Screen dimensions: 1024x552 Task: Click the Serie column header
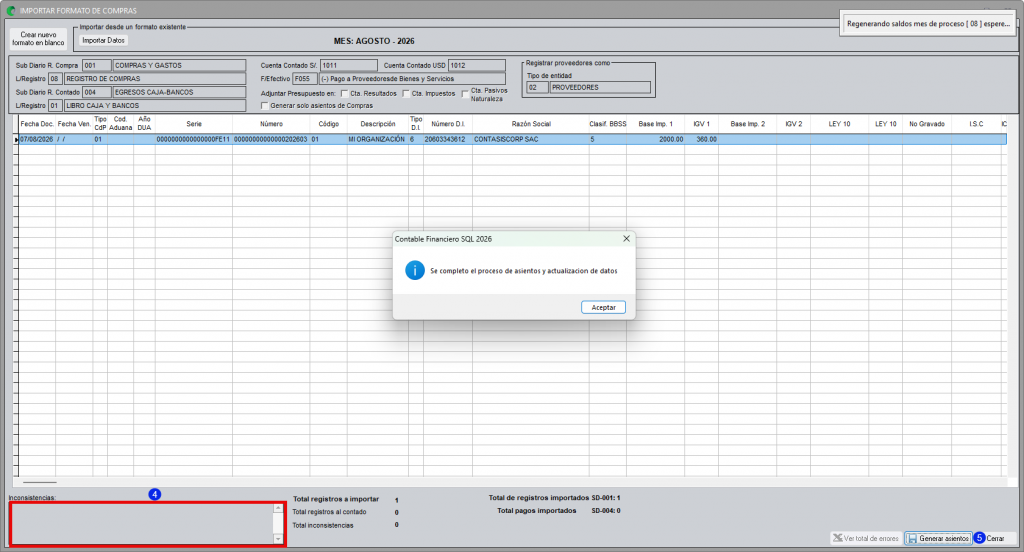click(194, 123)
